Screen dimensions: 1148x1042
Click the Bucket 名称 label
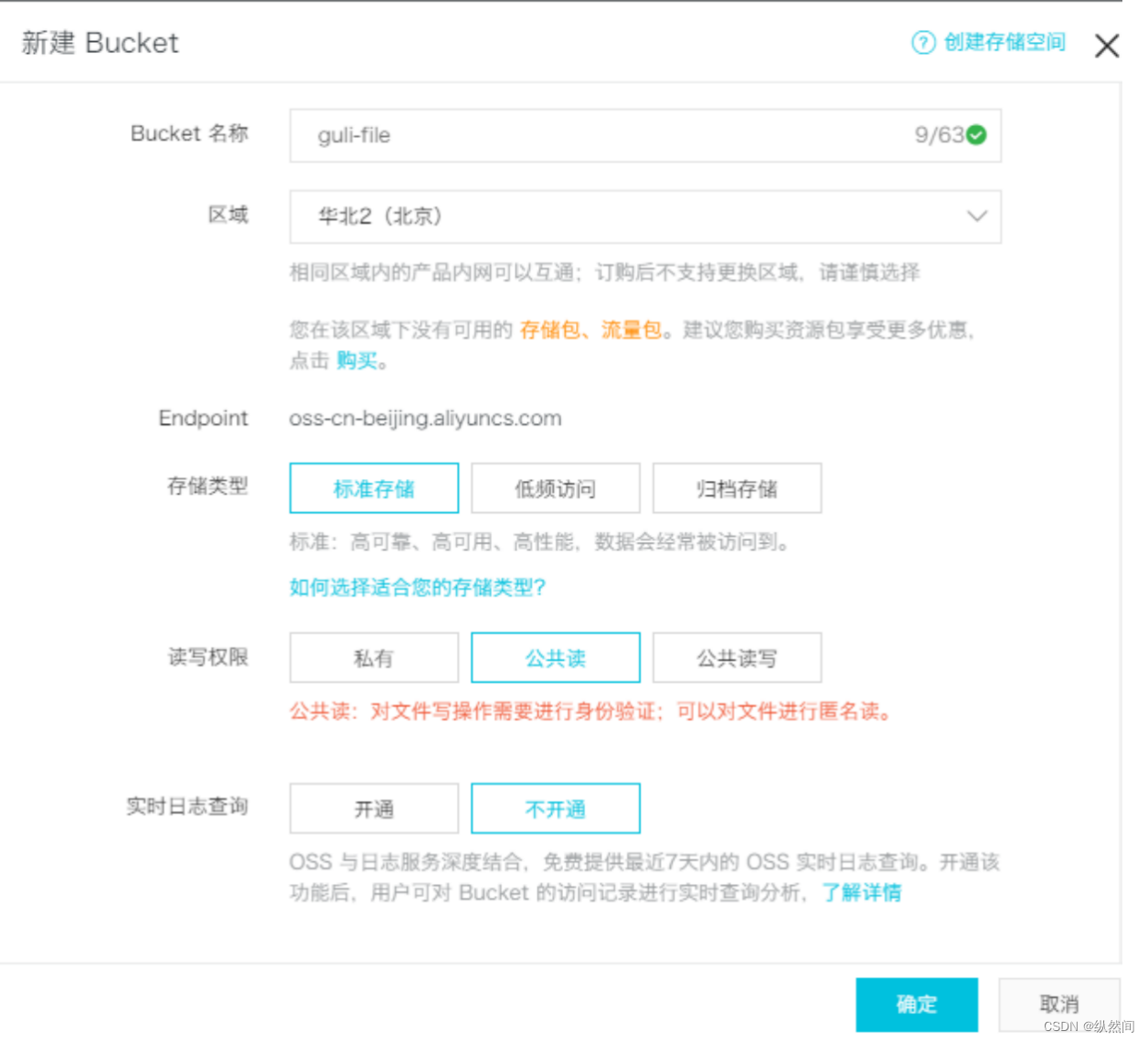tap(189, 133)
